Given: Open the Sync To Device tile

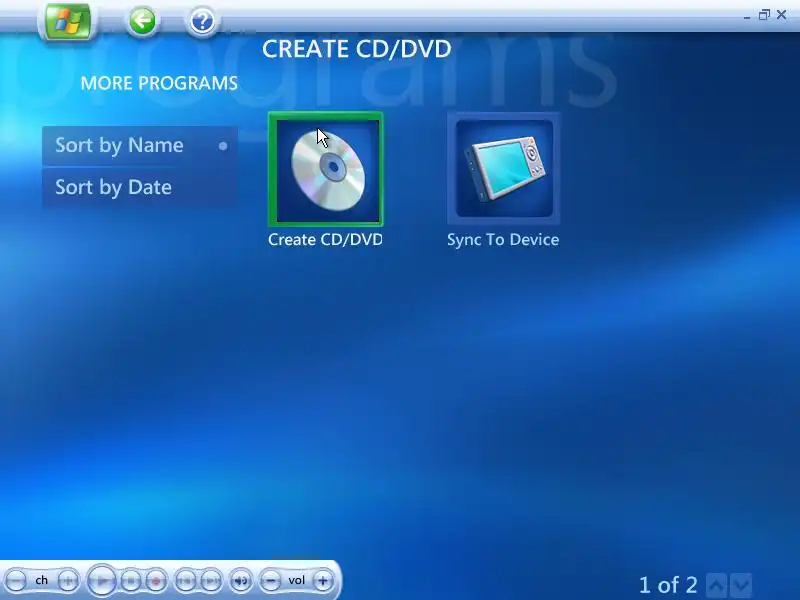Looking at the screenshot, I should point(504,168).
